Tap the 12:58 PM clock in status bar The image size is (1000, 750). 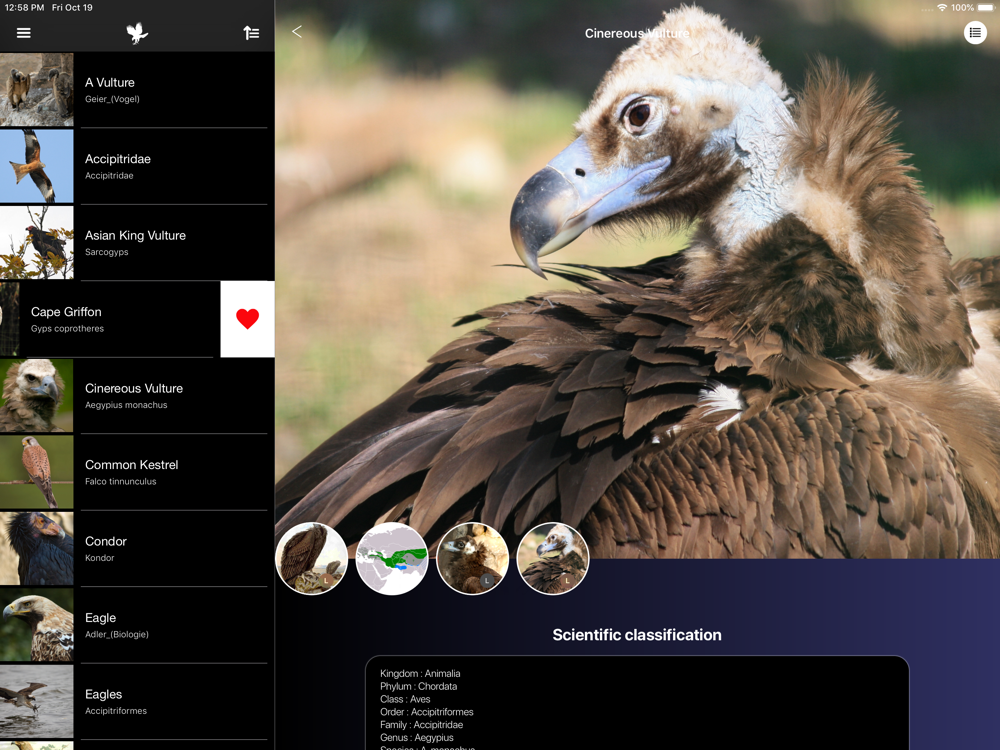[24, 8]
